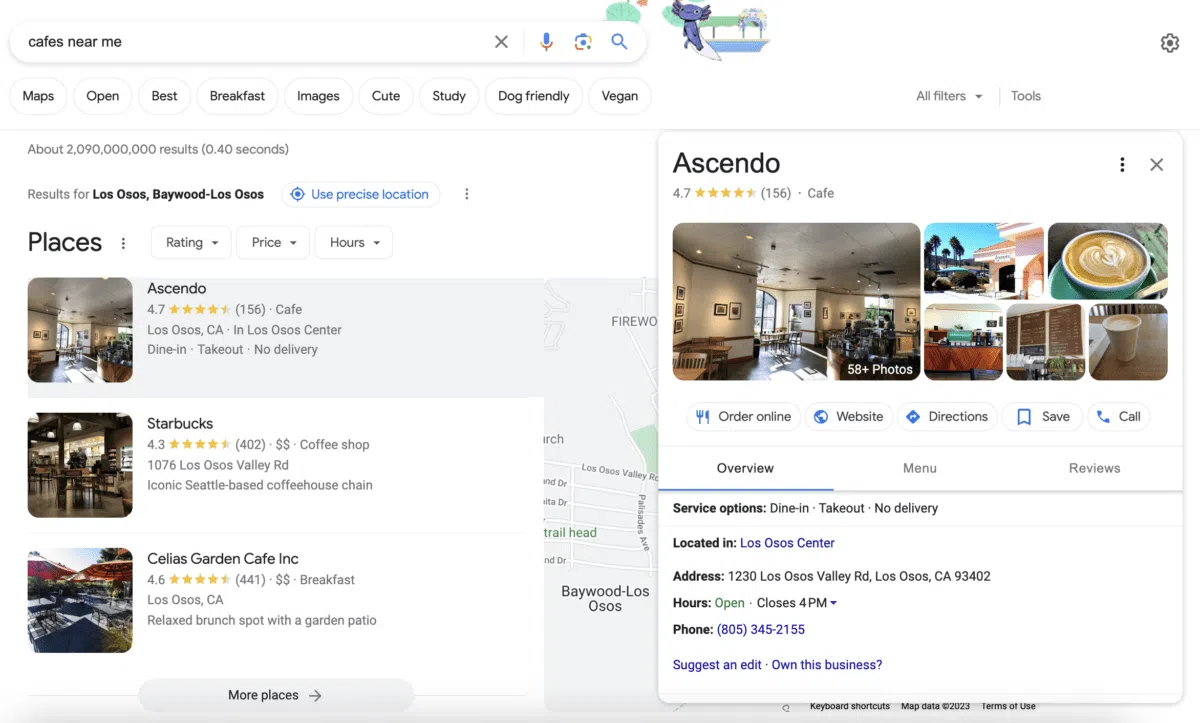Image resolution: width=1200 pixels, height=723 pixels.
Task: Open the three-dot menu on Ascendo's panel
Action: pyautogui.click(x=1122, y=163)
